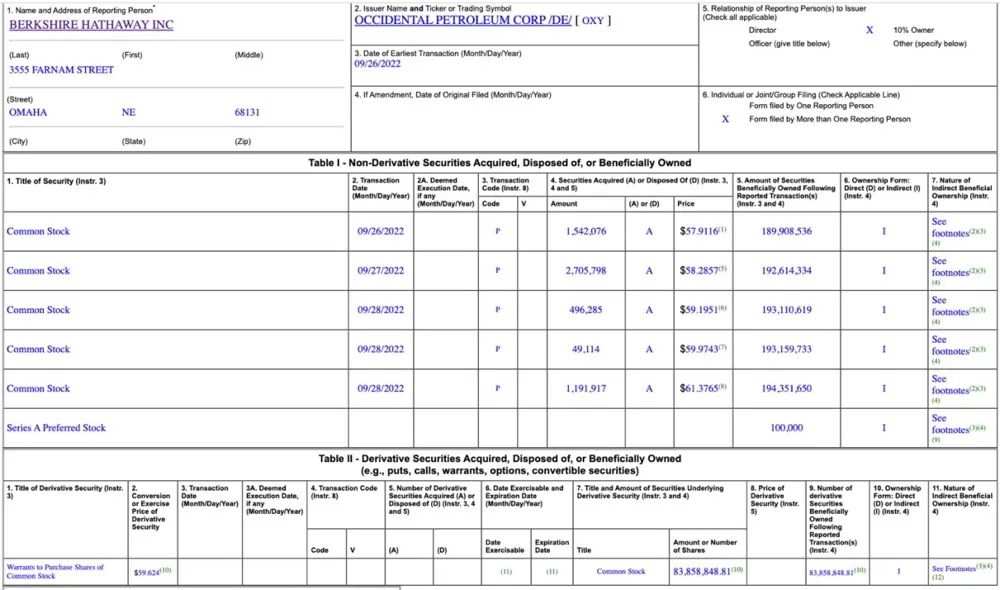Image resolution: width=1000 pixels, height=590 pixels.
Task: Click the X mark beside 10% Owner
Action: tap(869, 30)
